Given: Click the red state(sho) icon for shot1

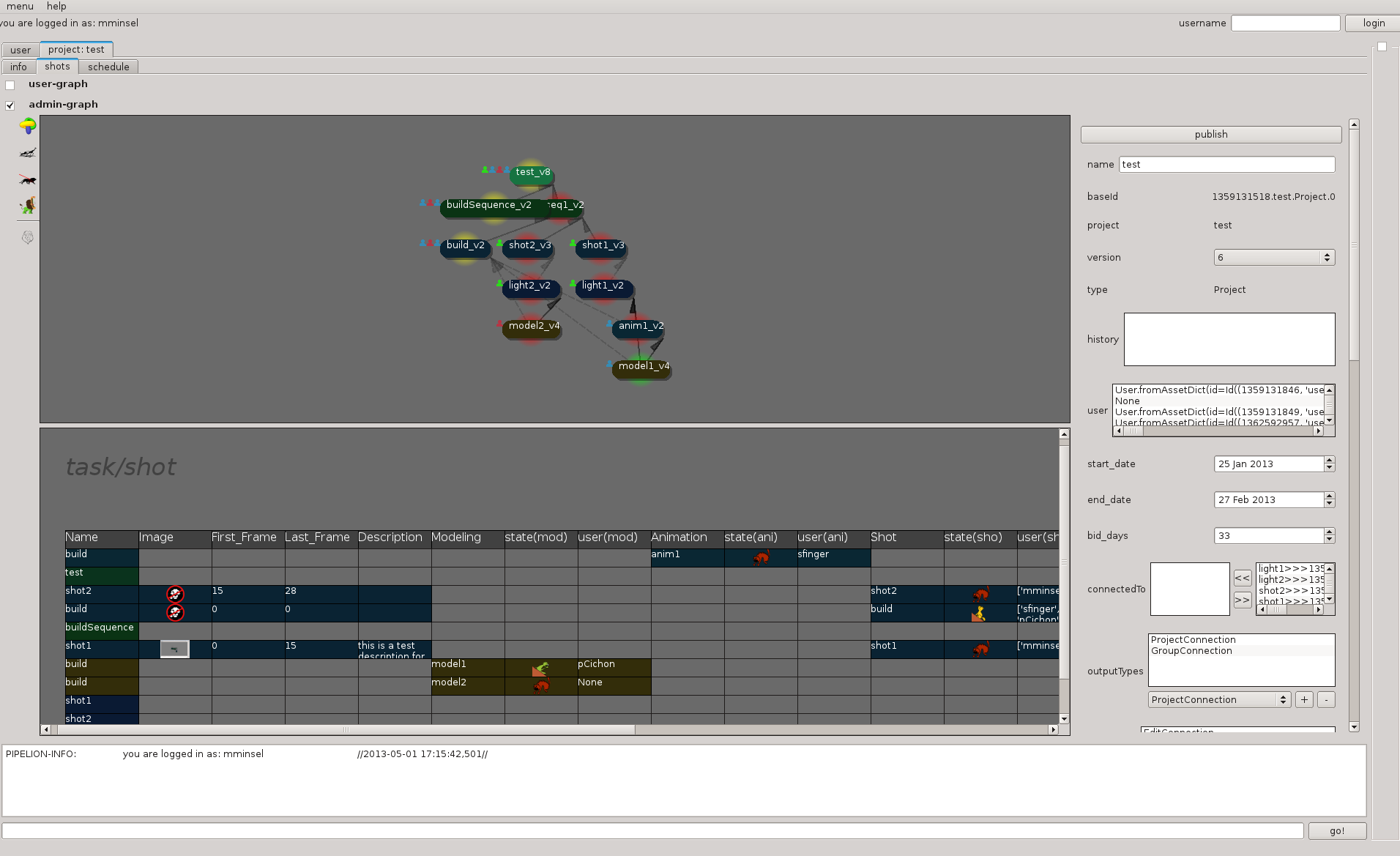Looking at the screenshot, I should 980,649.
